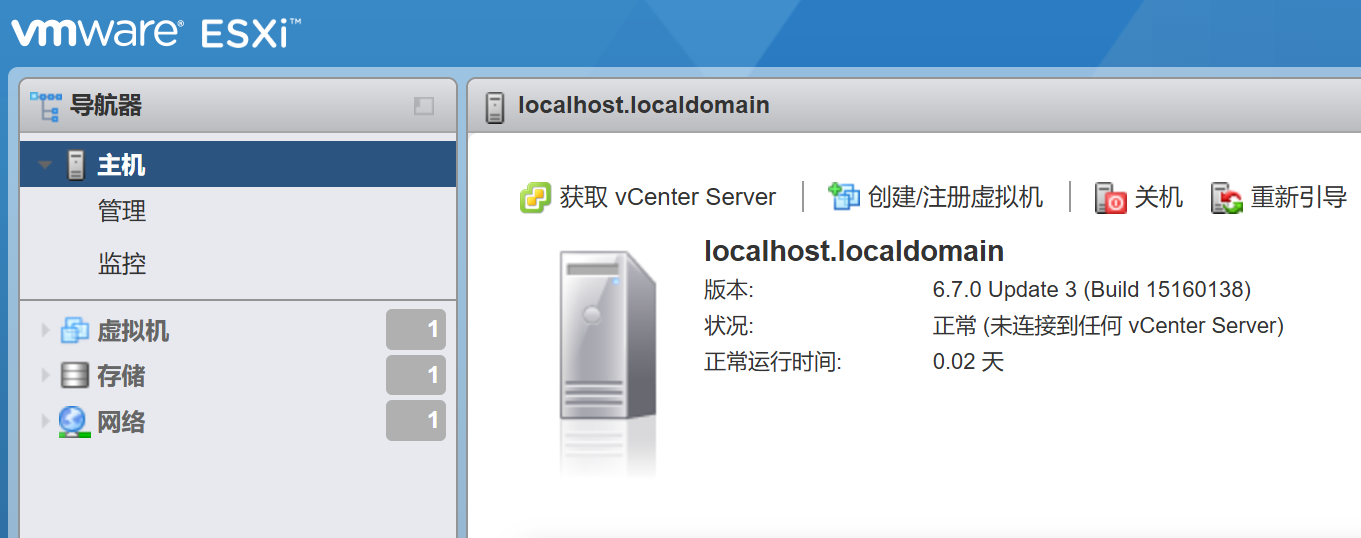Image resolution: width=1361 pixels, height=538 pixels.
Task: Click the storage count badge
Action: tap(416, 375)
